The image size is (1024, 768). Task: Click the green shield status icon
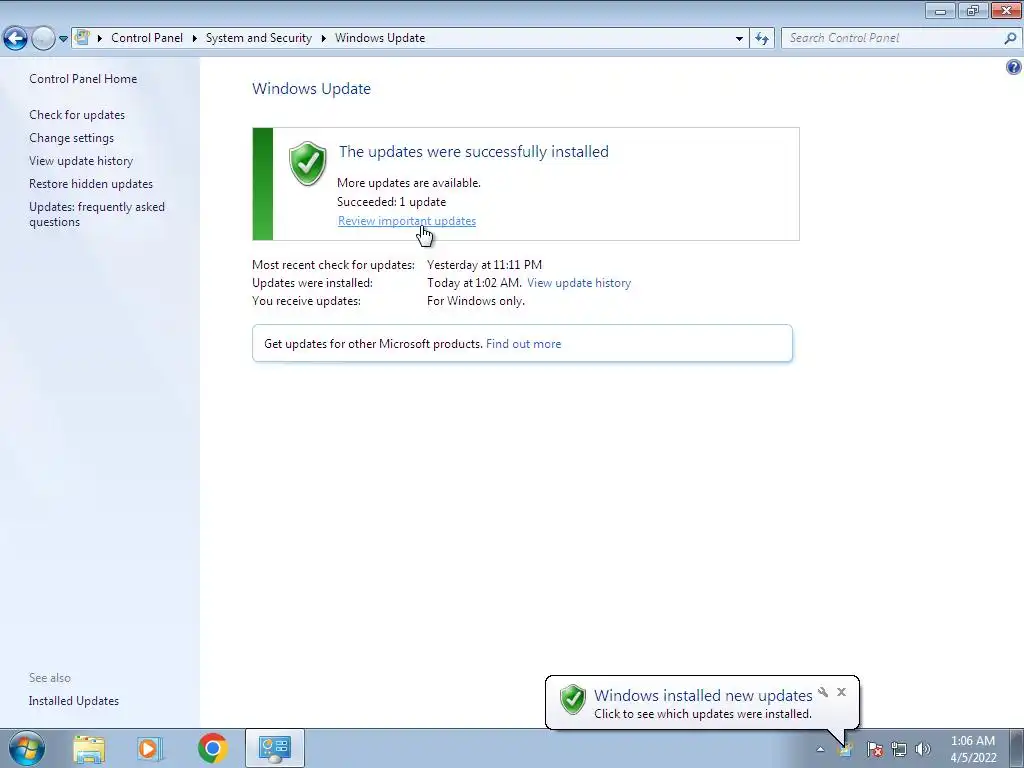308,164
